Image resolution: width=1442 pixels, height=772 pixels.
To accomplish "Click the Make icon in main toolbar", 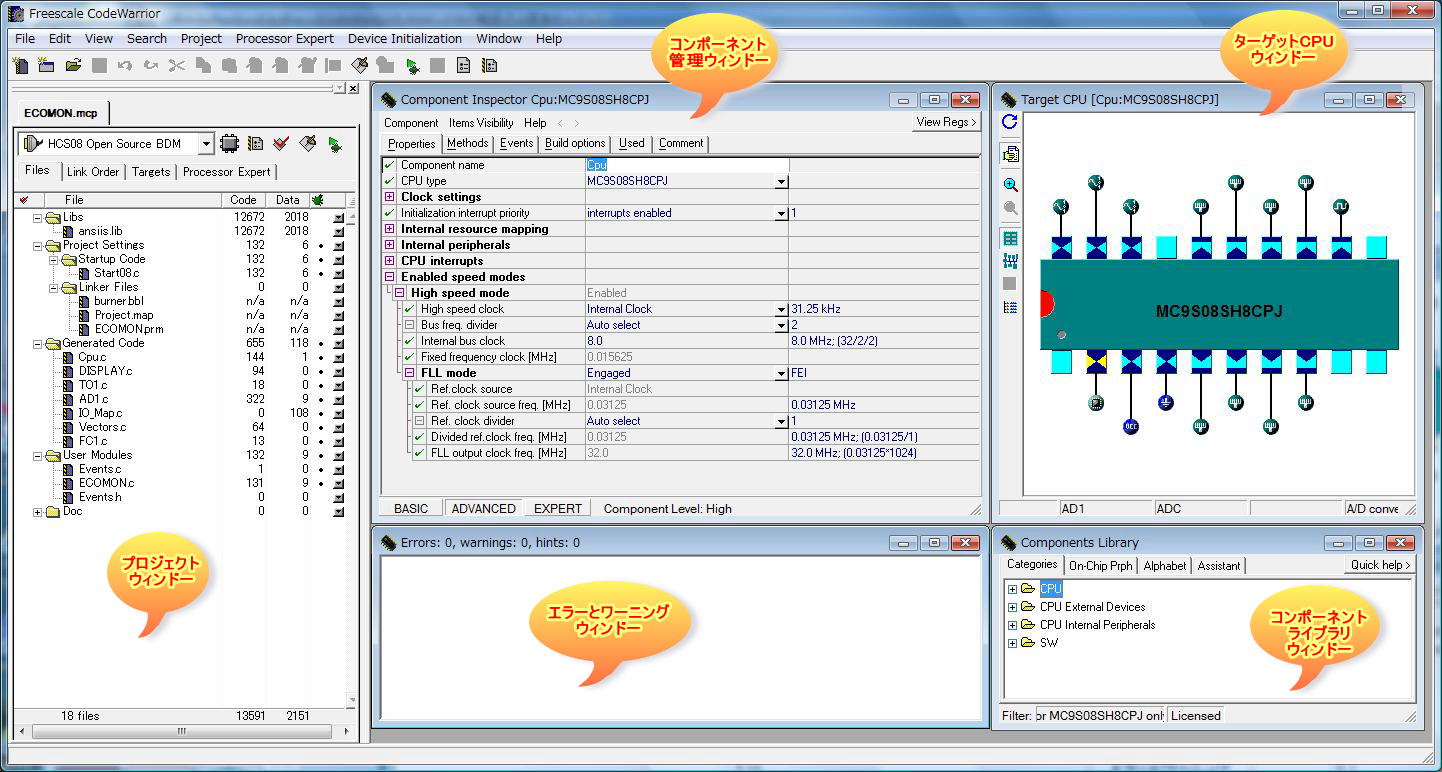I will click(x=359, y=65).
